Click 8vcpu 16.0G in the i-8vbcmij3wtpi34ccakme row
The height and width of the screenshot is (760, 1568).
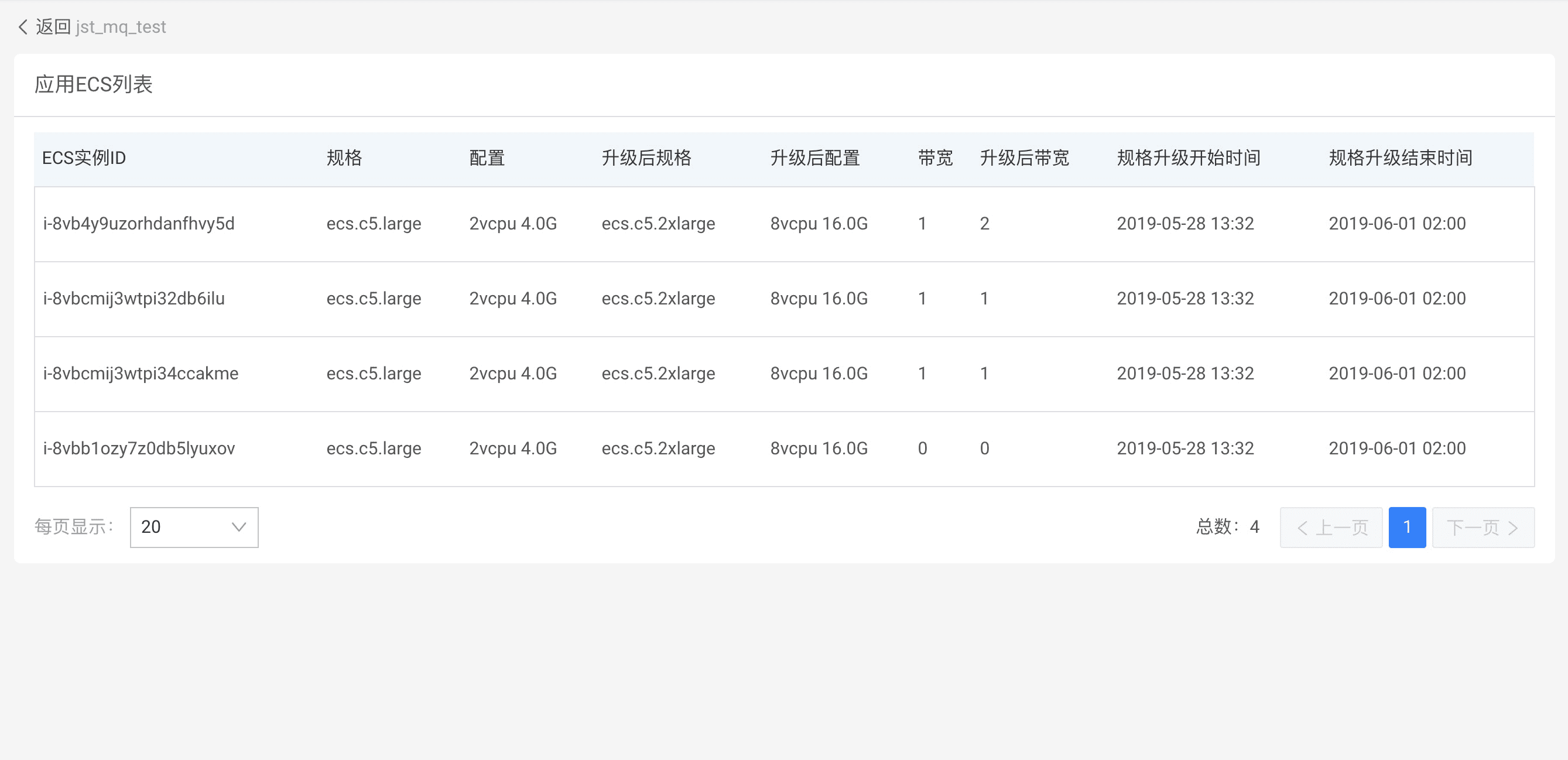[819, 374]
